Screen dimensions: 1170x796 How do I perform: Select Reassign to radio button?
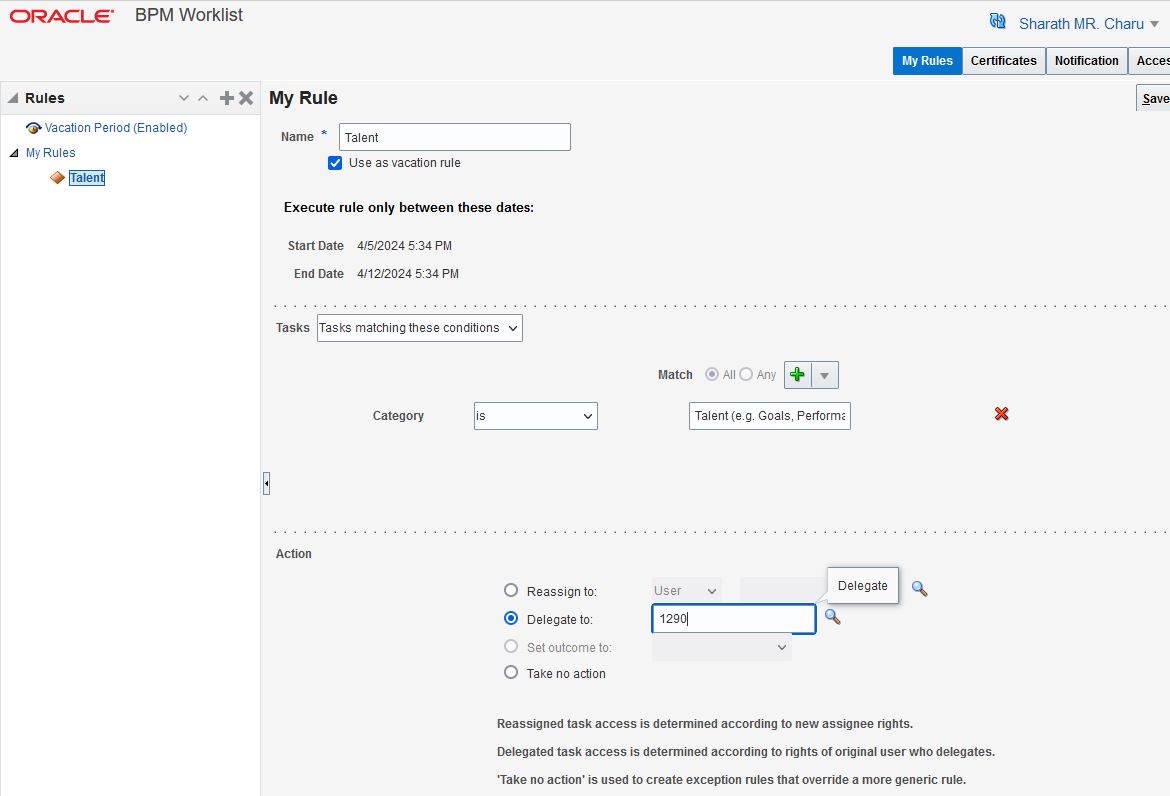[x=510, y=590]
